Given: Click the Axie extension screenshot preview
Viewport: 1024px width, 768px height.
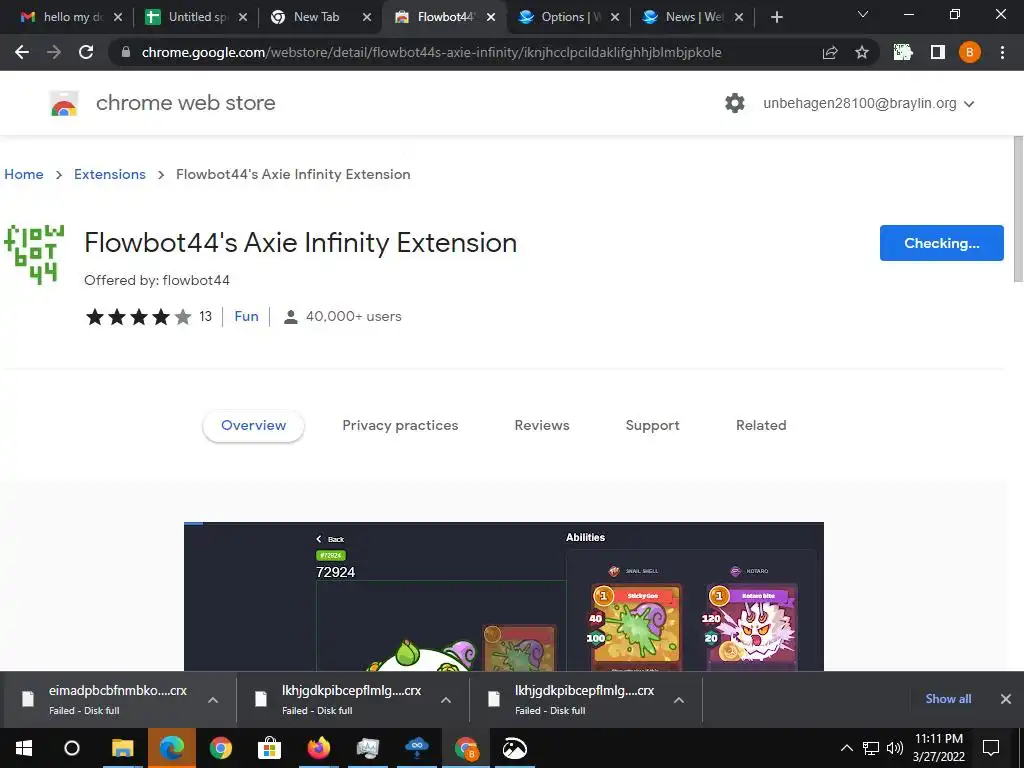Looking at the screenshot, I should click(x=504, y=596).
